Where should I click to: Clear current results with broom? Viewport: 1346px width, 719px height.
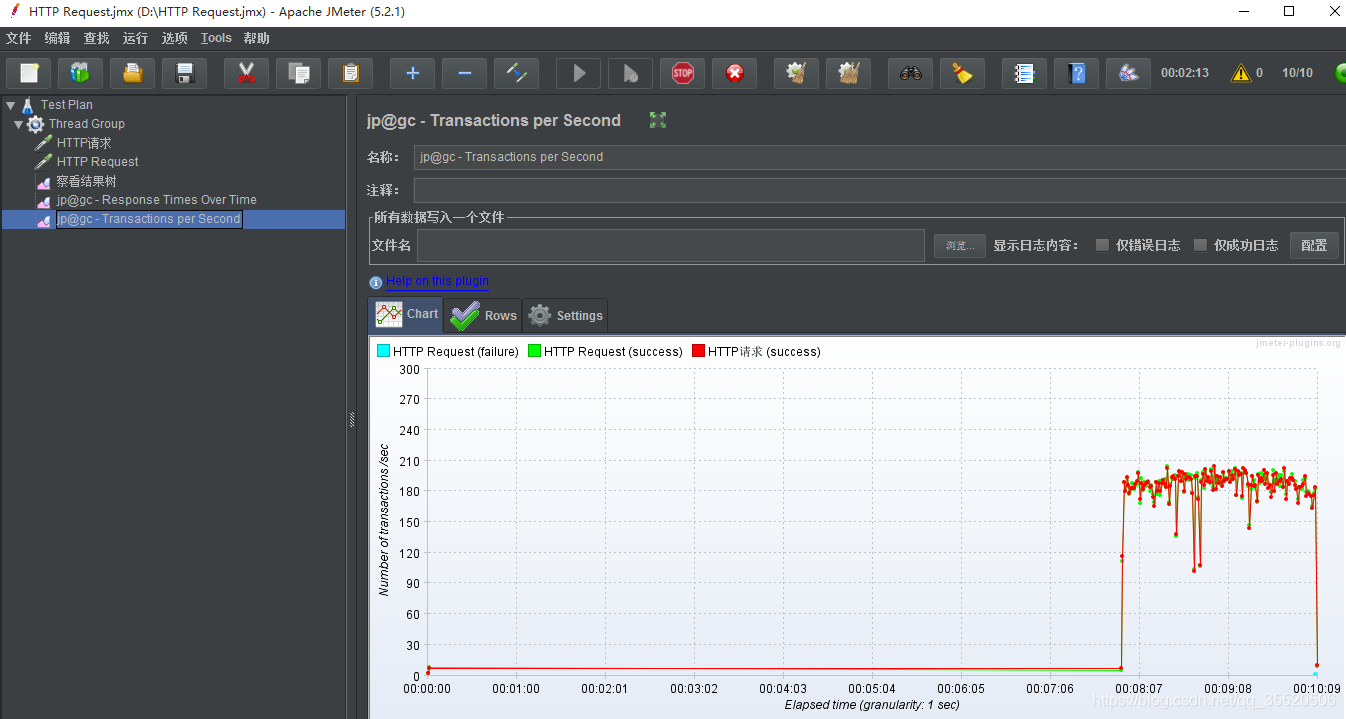pos(796,73)
